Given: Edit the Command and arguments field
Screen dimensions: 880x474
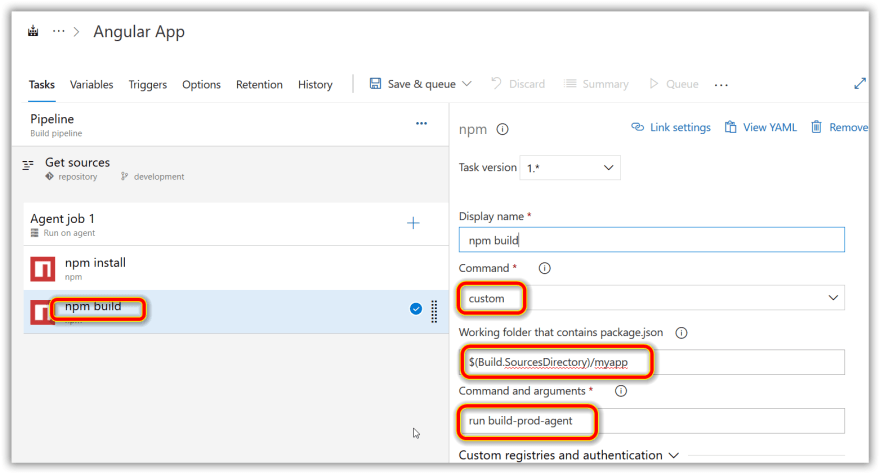Looking at the screenshot, I should click(x=652, y=421).
